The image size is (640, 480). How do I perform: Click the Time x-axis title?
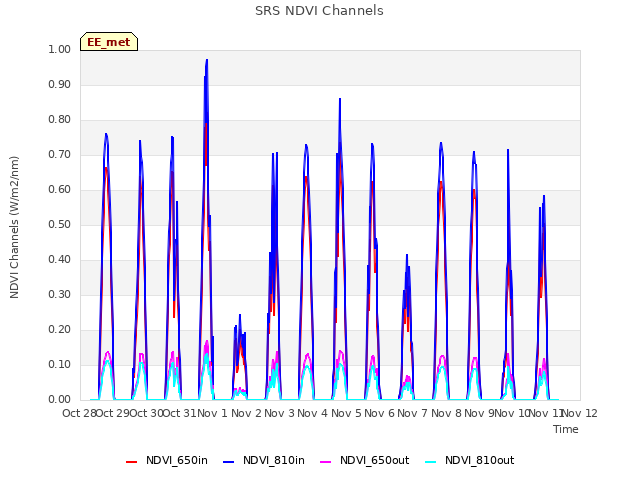coord(566,429)
